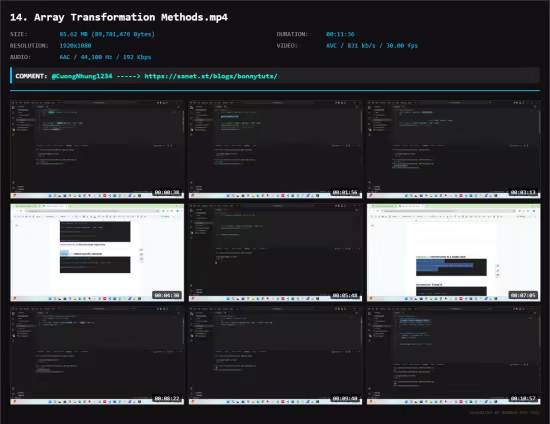
Task: Open the browser document thumbnail stamped 00:04:30
Action: point(97,253)
